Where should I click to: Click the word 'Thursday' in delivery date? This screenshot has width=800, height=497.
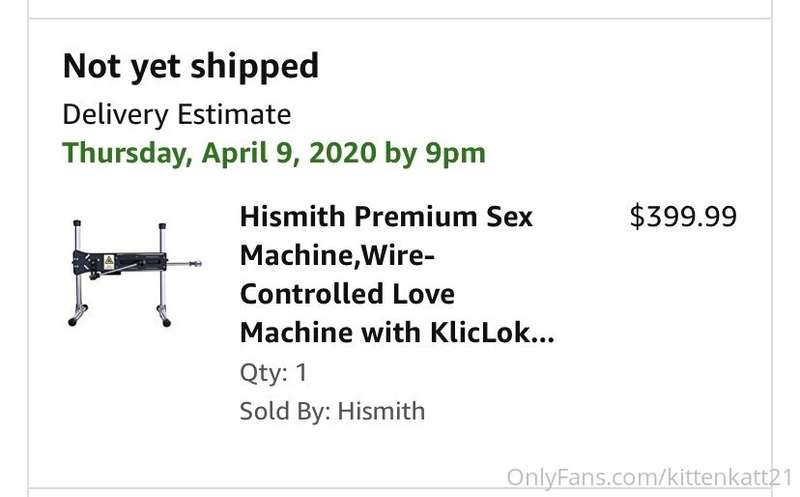(125, 153)
